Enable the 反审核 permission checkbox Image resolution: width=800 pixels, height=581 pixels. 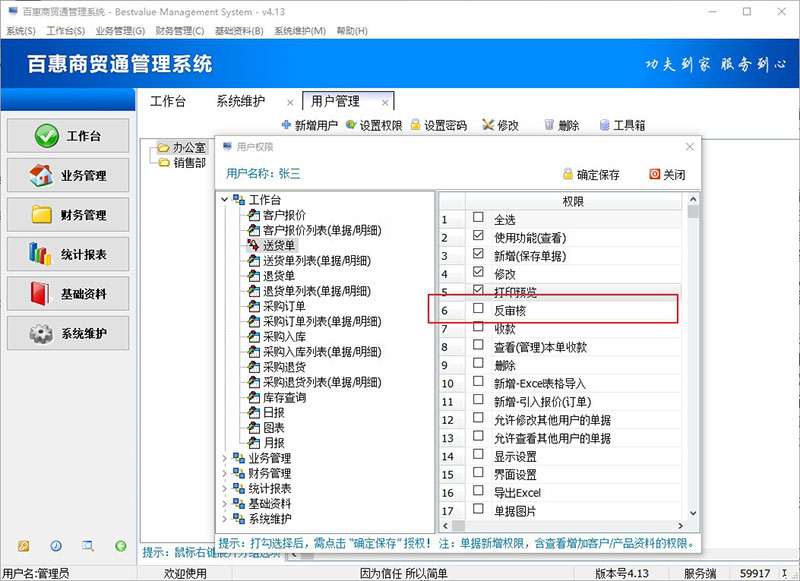(x=478, y=308)
